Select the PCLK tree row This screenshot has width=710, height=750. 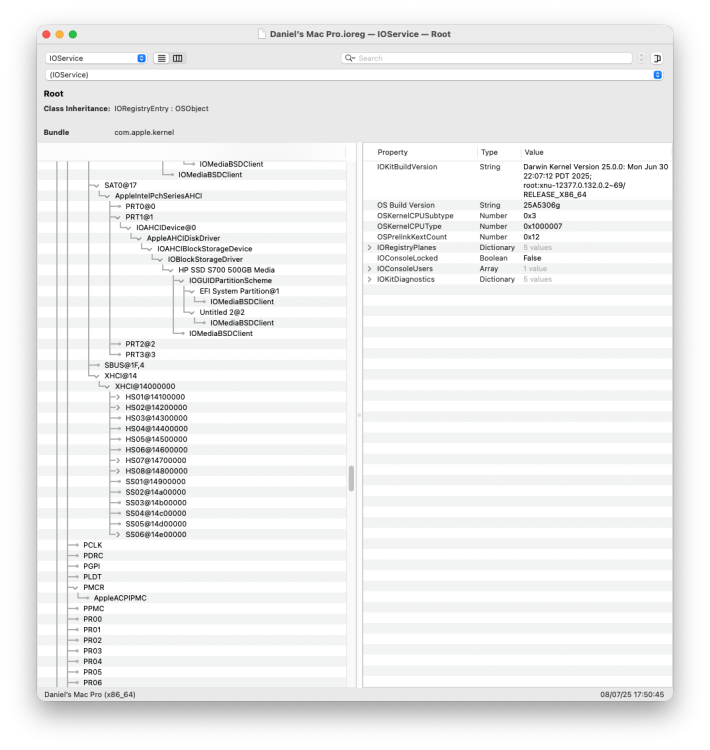pyautogui.click(x=192, y=545)
